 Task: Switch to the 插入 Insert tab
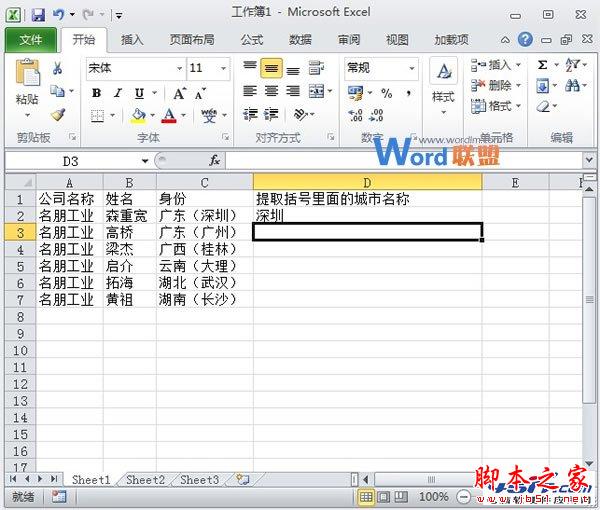[132, 39]
